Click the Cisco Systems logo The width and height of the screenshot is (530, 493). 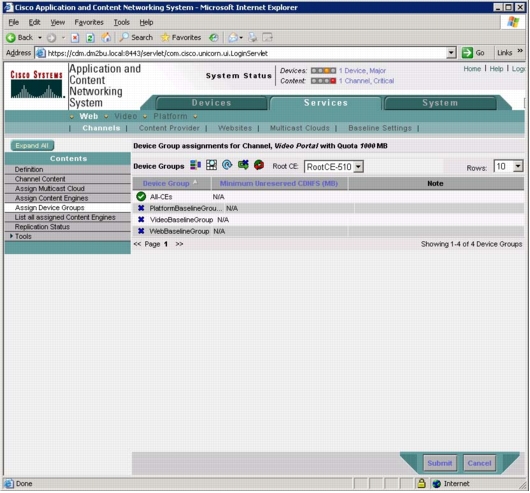point(36,85)
